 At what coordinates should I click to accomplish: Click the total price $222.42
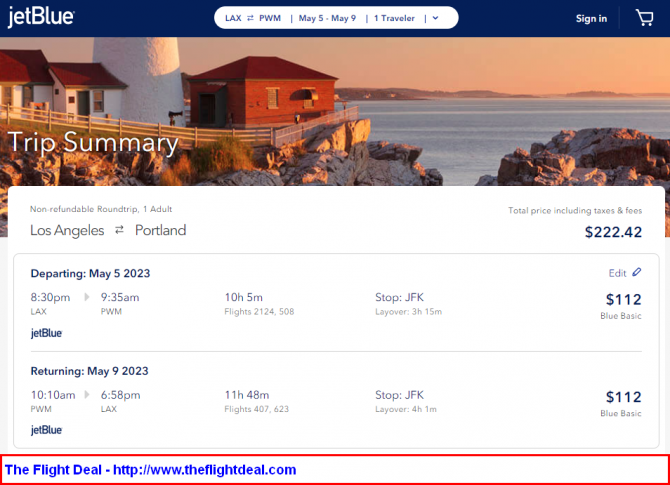point(613,232)
